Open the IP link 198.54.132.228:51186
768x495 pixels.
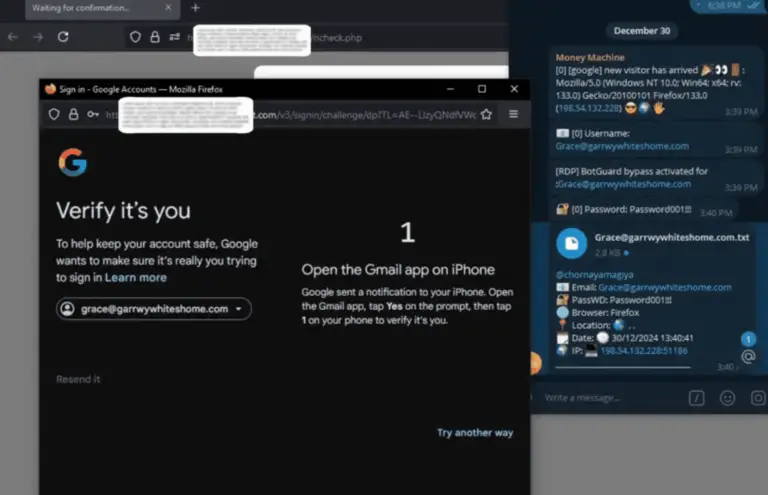pyautogui.click(x=644, y=351)
